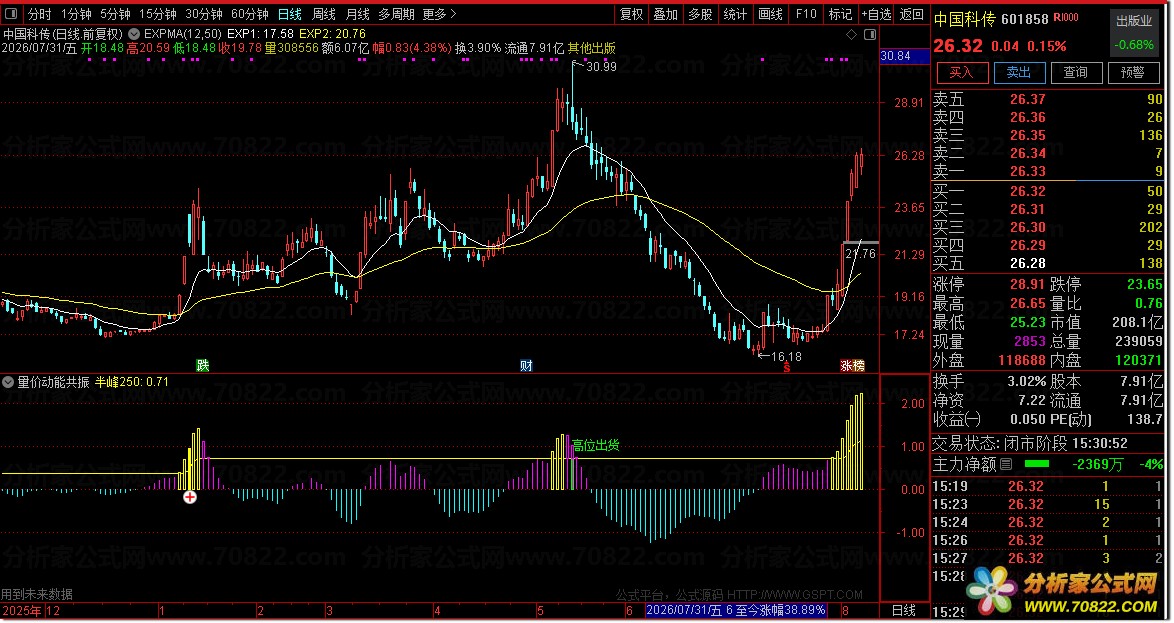Switch to 1分钟 period
This screenshot has width=1174, height=623.
[x=76, y=13]
